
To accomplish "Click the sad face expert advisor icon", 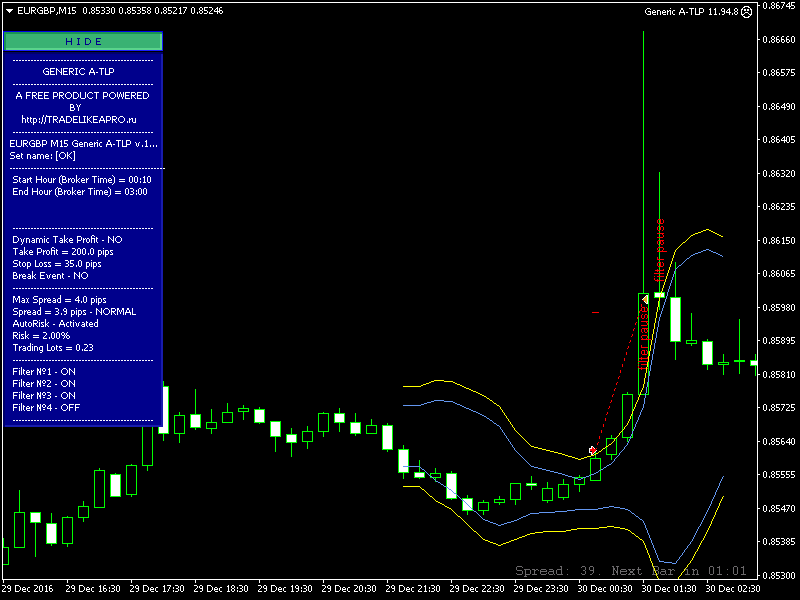I will click(x=746, y=12).
